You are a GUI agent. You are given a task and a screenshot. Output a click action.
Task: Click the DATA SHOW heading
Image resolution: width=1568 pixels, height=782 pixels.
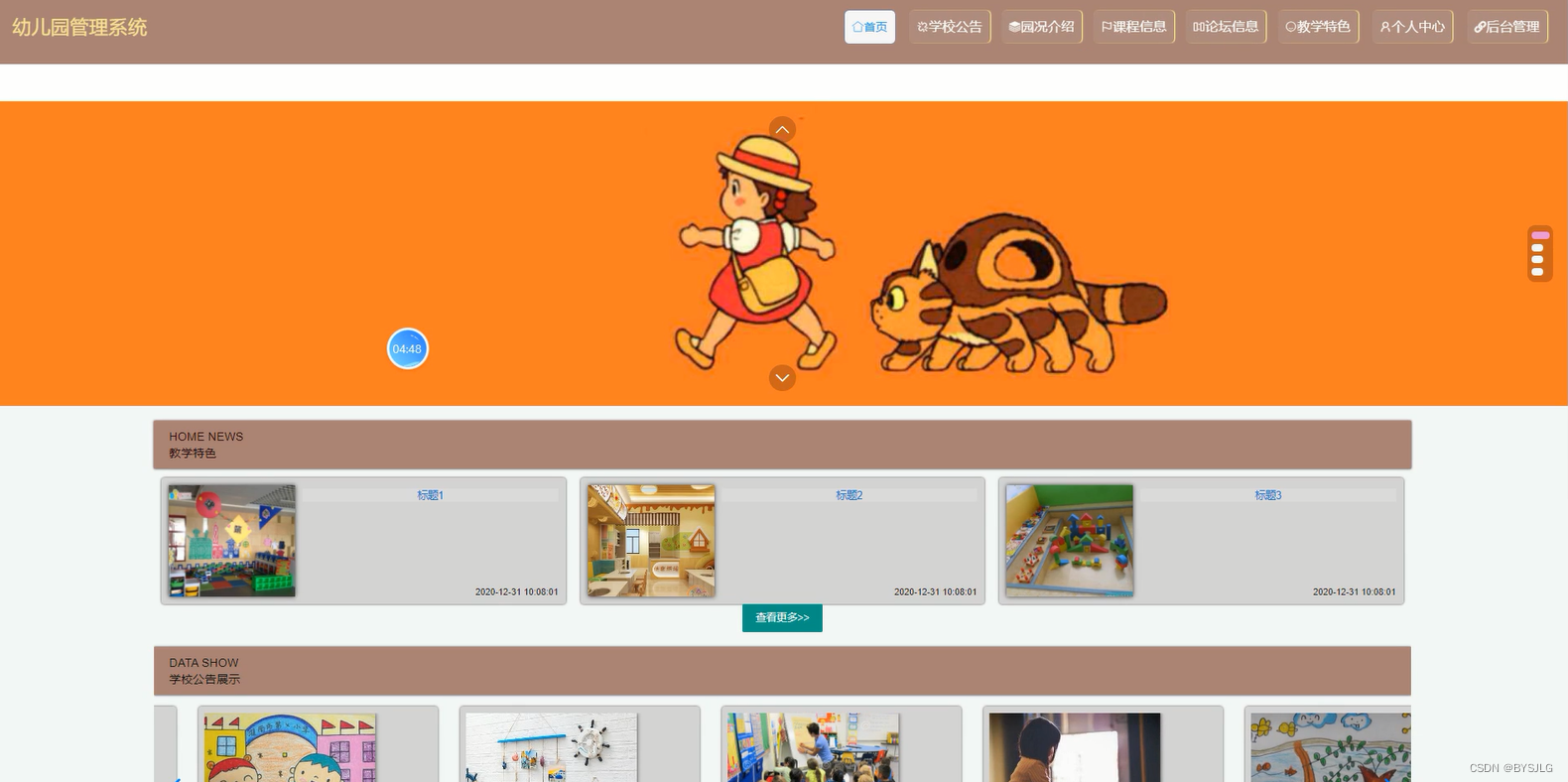(203, 663)
